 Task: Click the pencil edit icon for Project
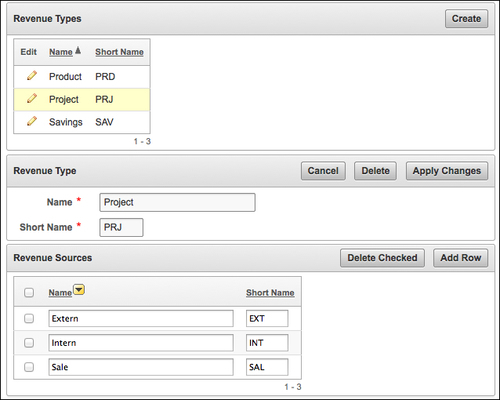[x=32, y=98]
